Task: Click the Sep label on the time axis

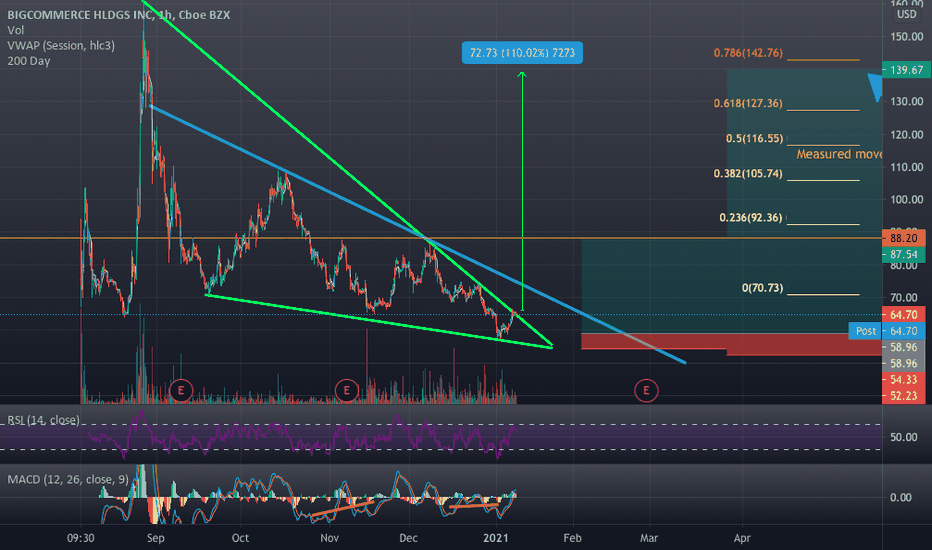Action: [x=155, y=538]
